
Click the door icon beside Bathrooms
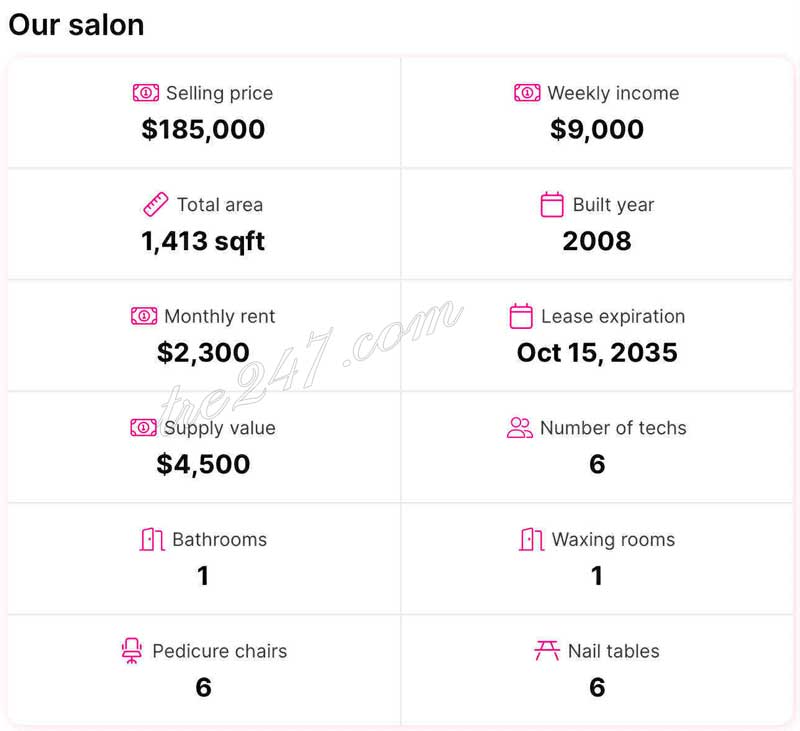(x=152, y=540)
